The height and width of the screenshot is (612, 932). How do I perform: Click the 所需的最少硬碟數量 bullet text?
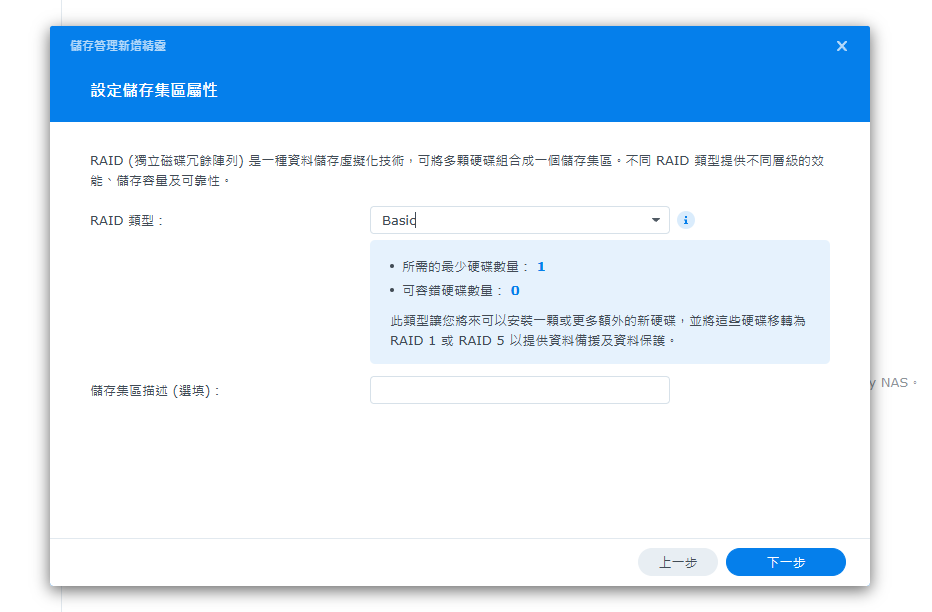pos(465,267)
